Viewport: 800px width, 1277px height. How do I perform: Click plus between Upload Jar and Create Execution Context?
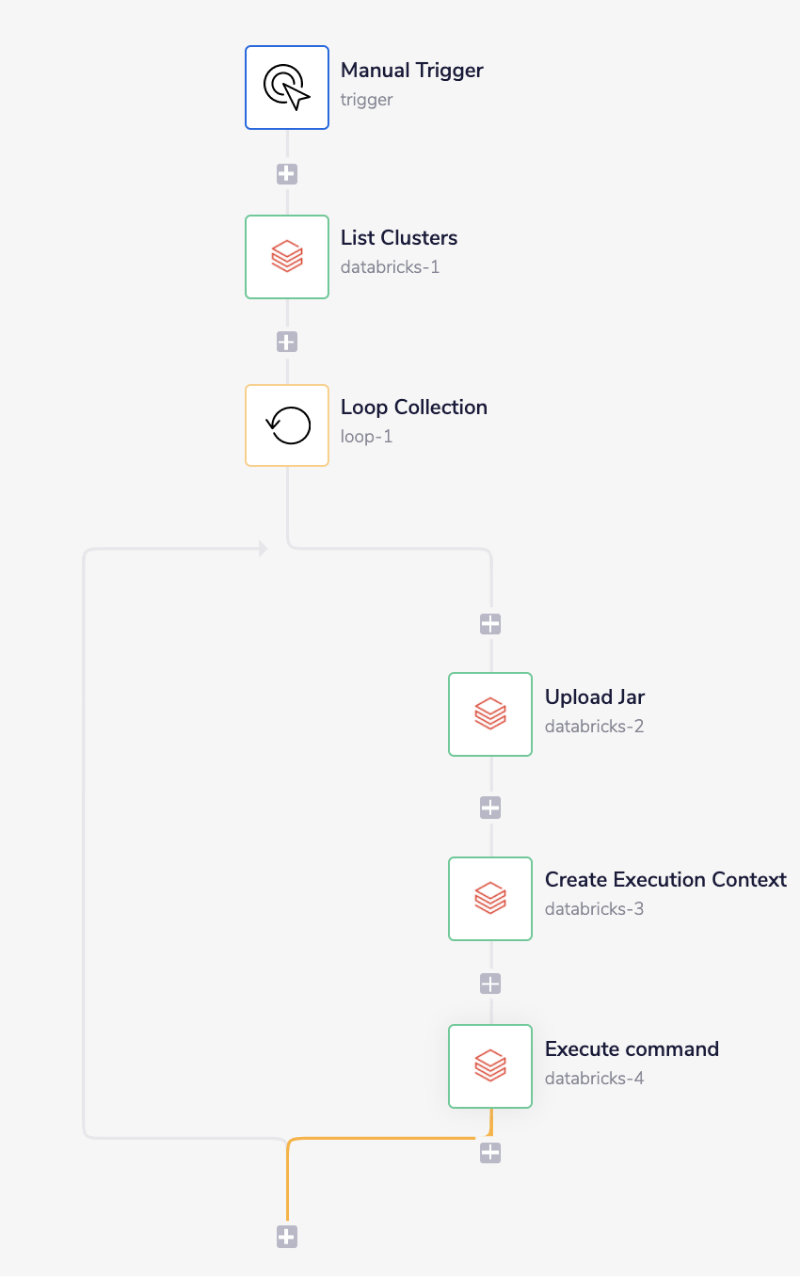[490, 806]
